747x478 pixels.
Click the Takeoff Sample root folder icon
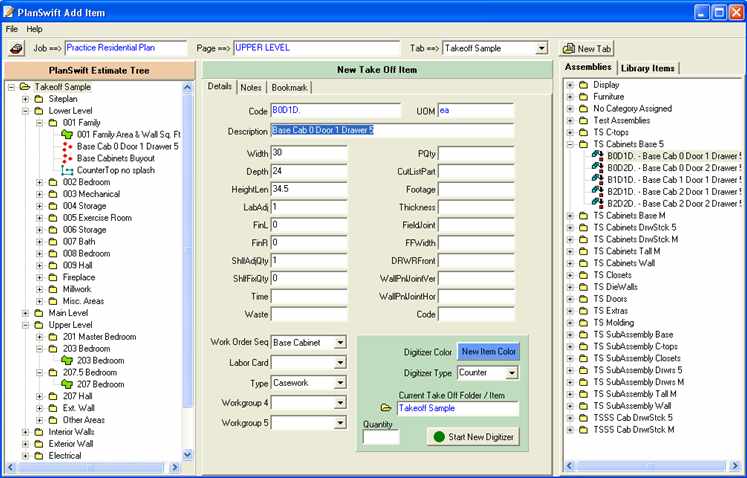[25, 87]
